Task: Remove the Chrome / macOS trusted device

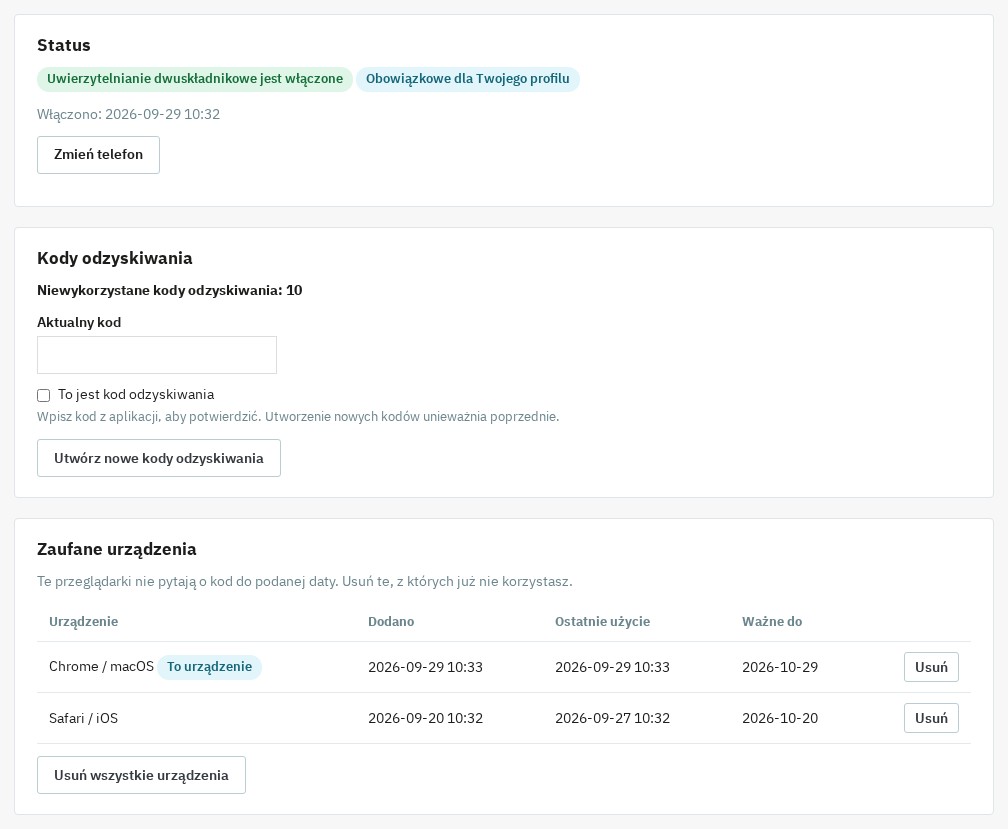Action: click(931, 667)
